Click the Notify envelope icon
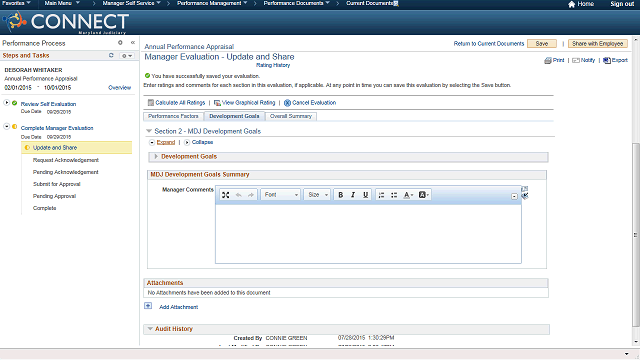Image resolution: width=640 pixels, height=360 pixels. tap(576, 60)
